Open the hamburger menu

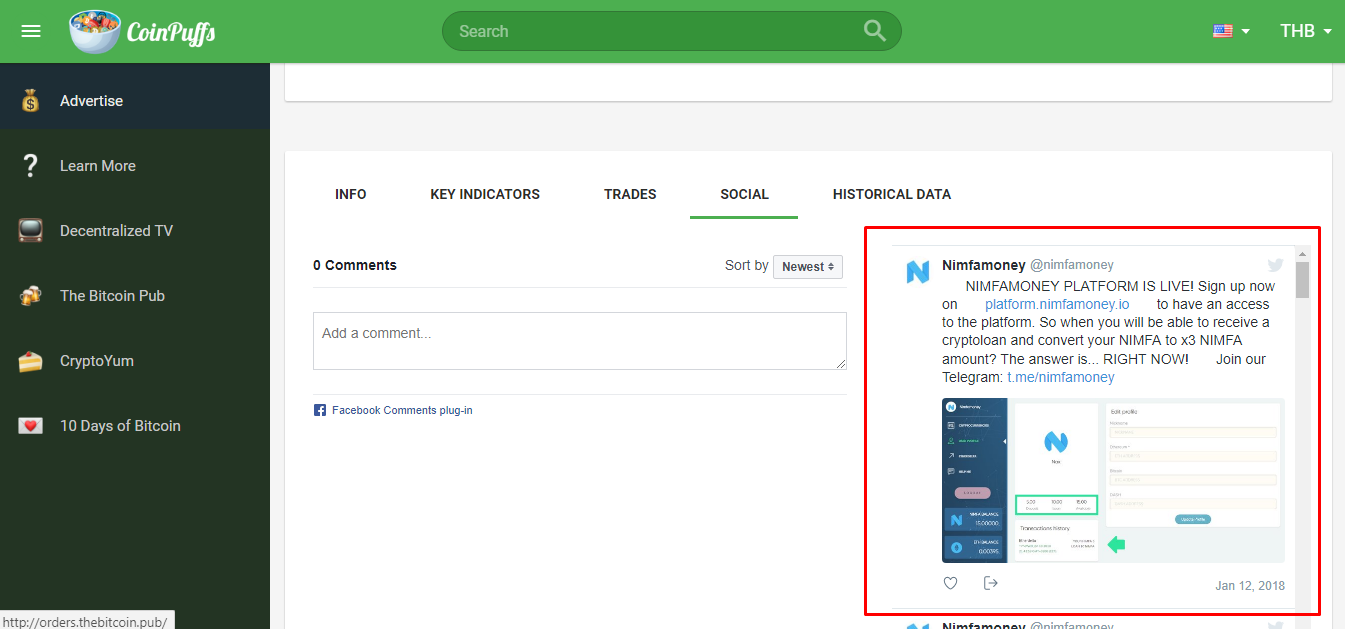pos(31,31)
